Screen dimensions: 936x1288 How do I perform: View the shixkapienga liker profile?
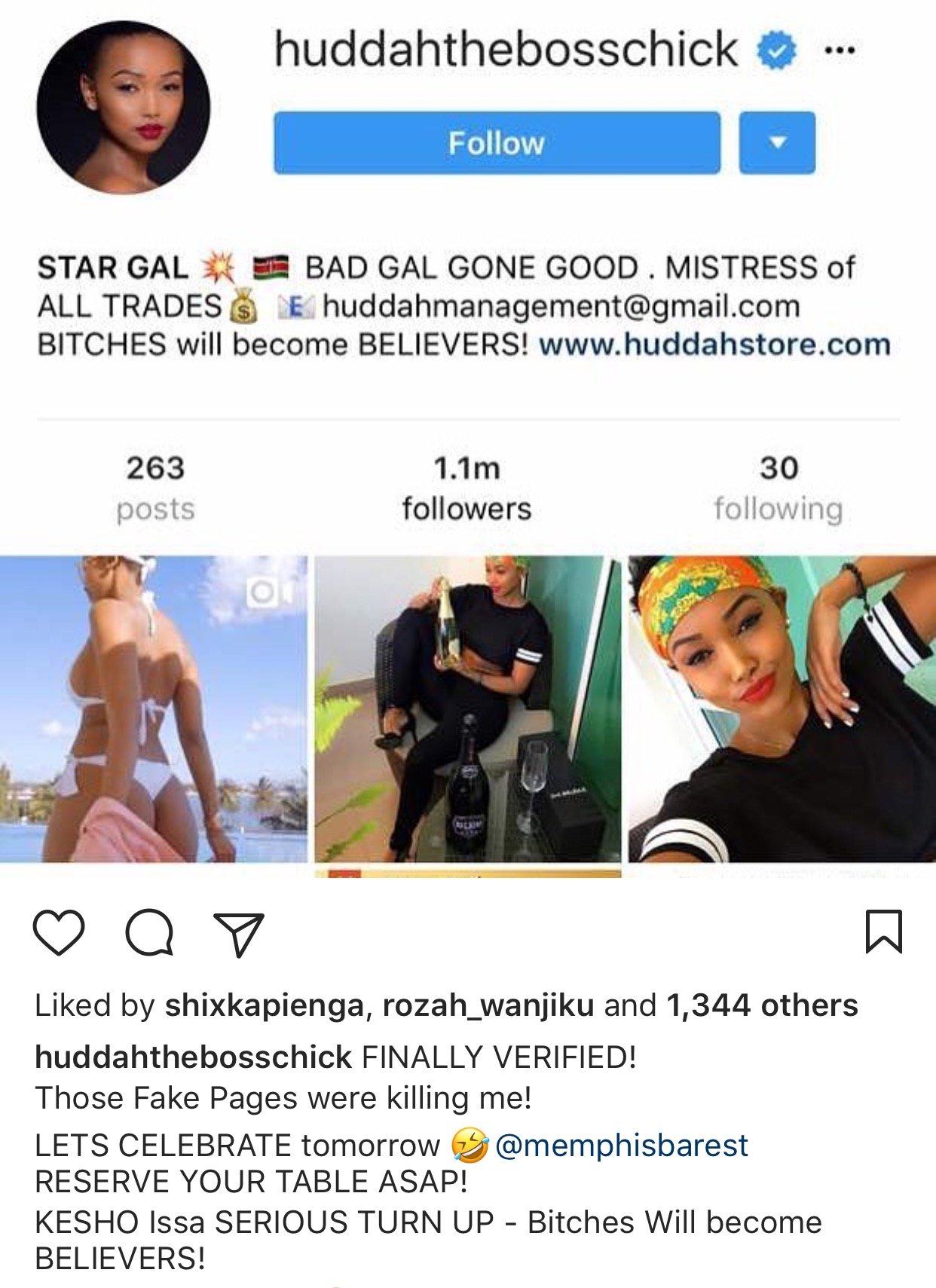[x=265, y=1005]
